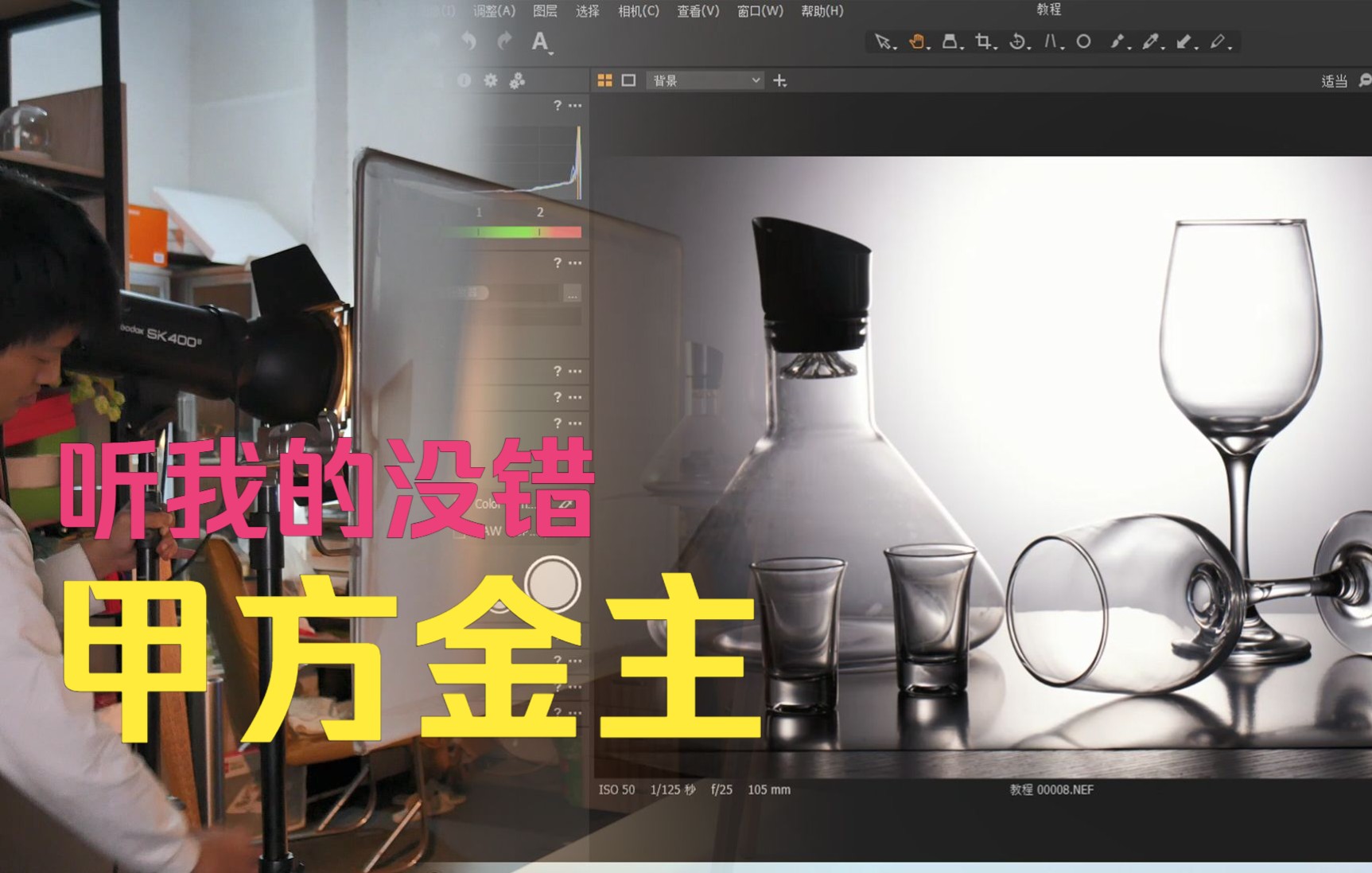Select the Keystone correction tool

1051,41
